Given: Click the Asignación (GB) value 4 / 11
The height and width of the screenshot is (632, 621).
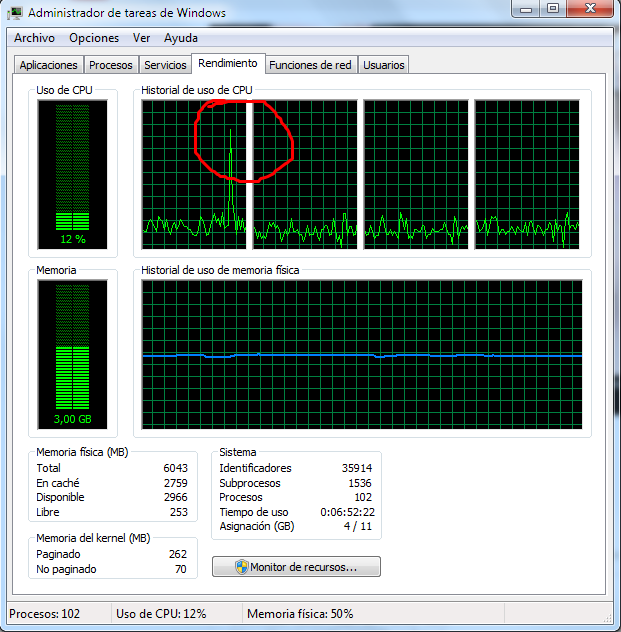Looking at the screenshot, I should click(358, 526).
